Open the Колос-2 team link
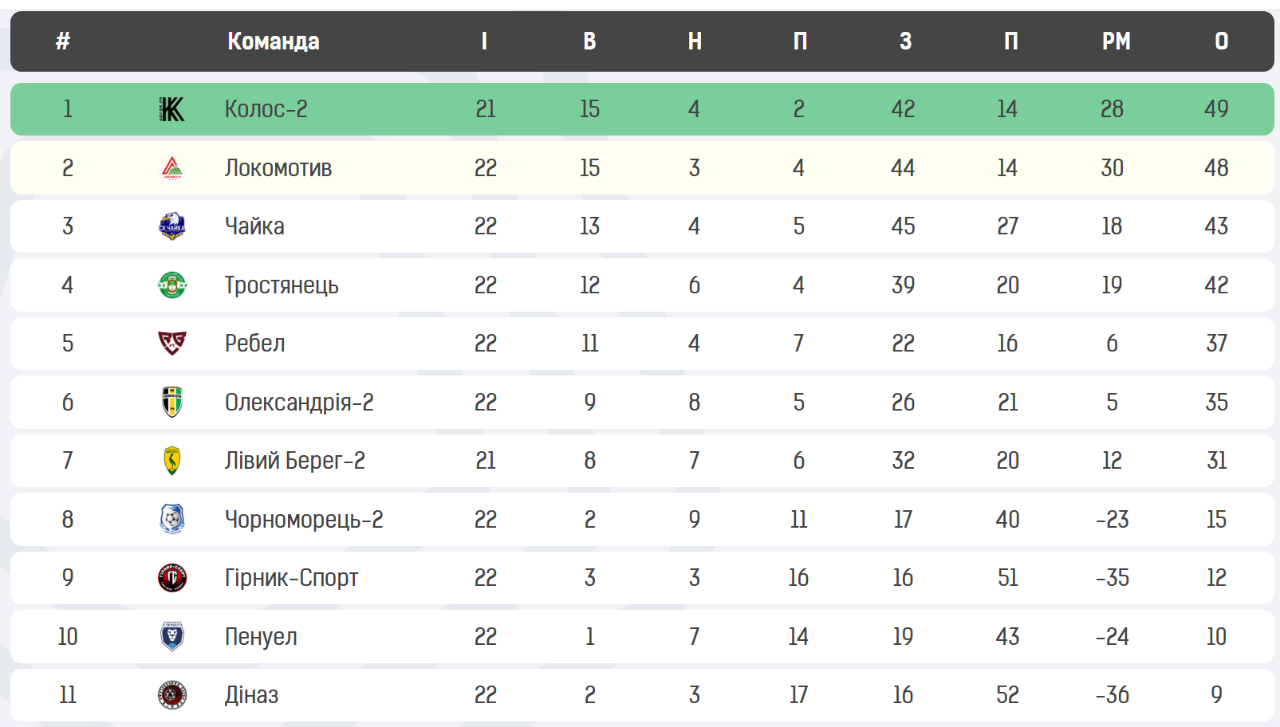This screenshot has height=727, width=1280. (x=266, y=109)
